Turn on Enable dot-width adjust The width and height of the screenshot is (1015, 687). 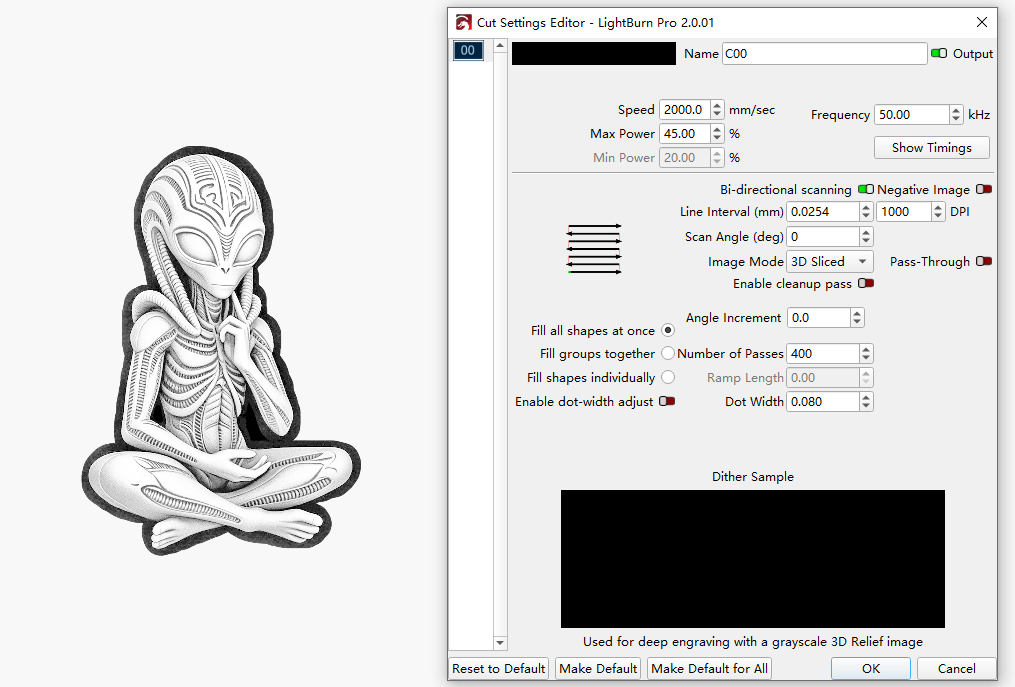667,401
